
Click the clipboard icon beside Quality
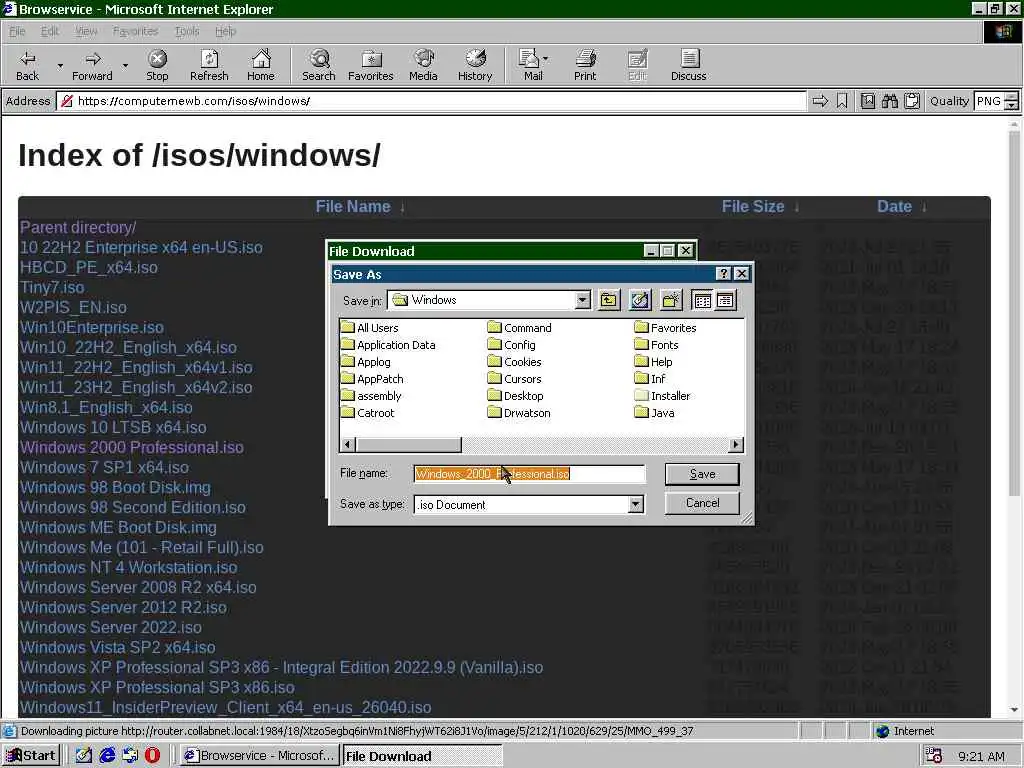point(912,101)
